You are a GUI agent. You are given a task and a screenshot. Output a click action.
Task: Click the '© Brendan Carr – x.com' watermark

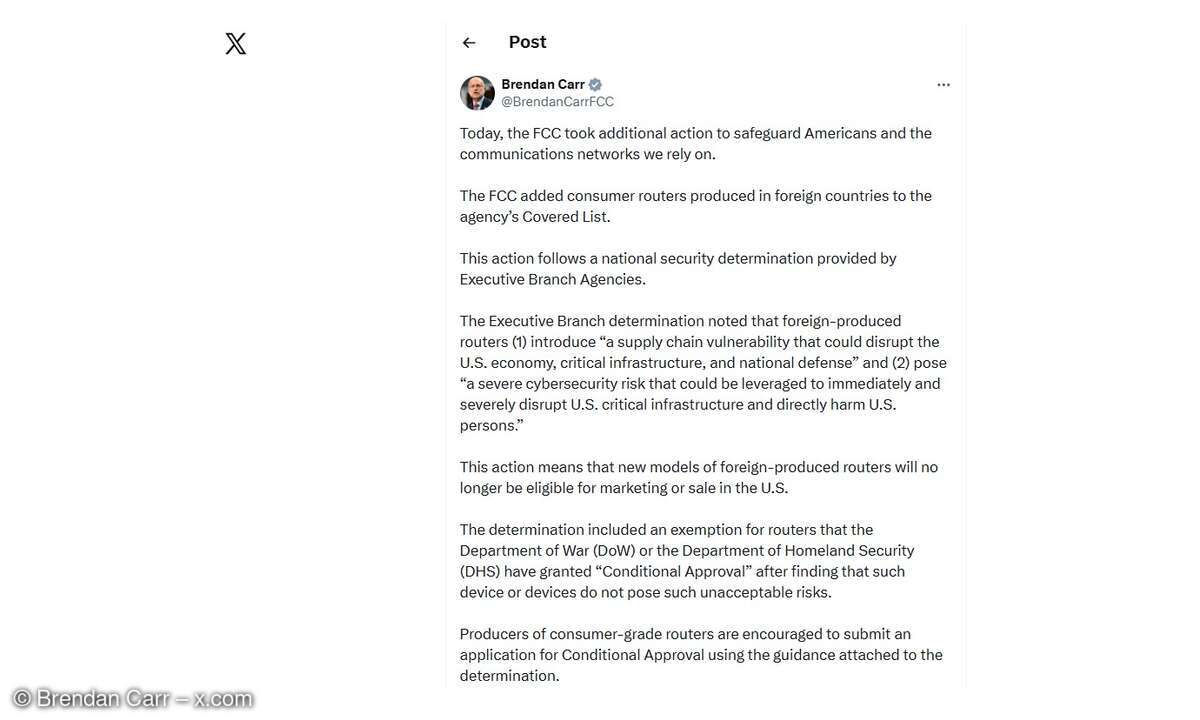tap(132, 698)
